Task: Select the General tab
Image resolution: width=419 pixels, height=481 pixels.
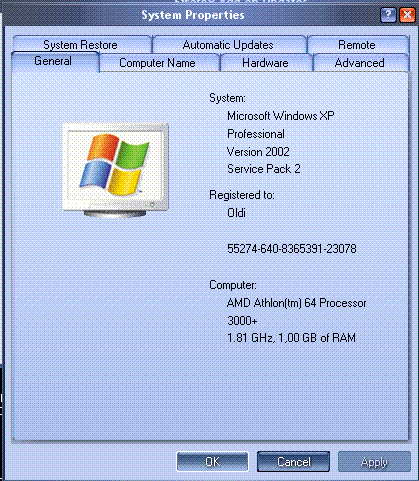Action: click(53, 61)
